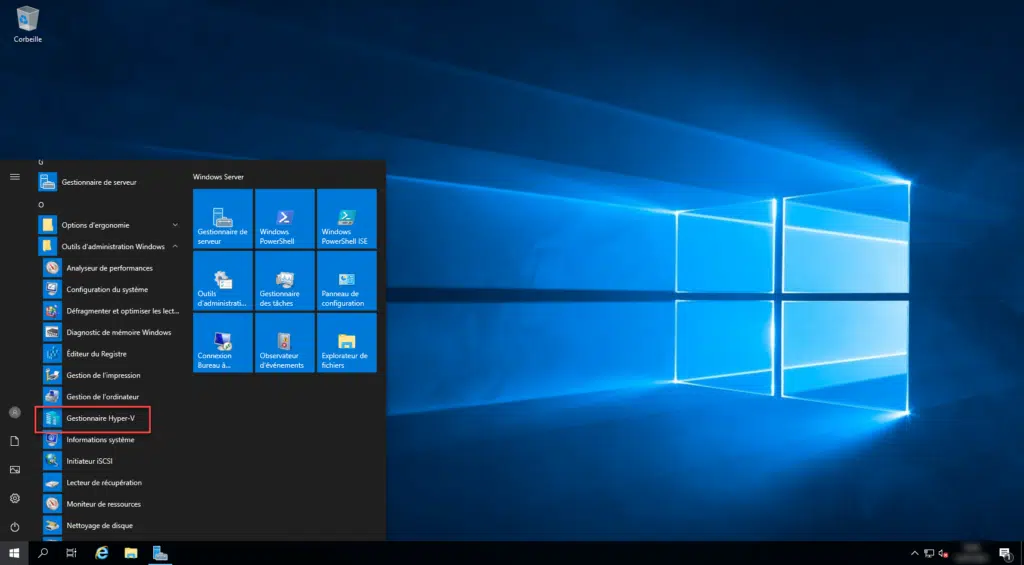Open network status tray icon
The image size is (1024, 565).
(929, 553)
